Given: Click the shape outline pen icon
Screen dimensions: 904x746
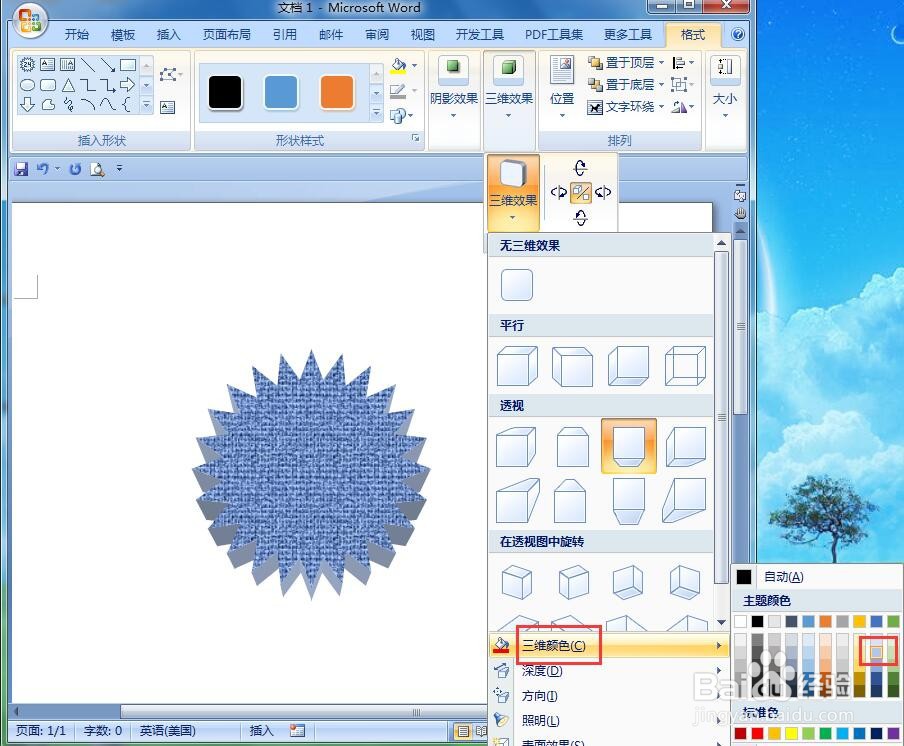Looking at the screenshot, I should click(x=398, y=91).
